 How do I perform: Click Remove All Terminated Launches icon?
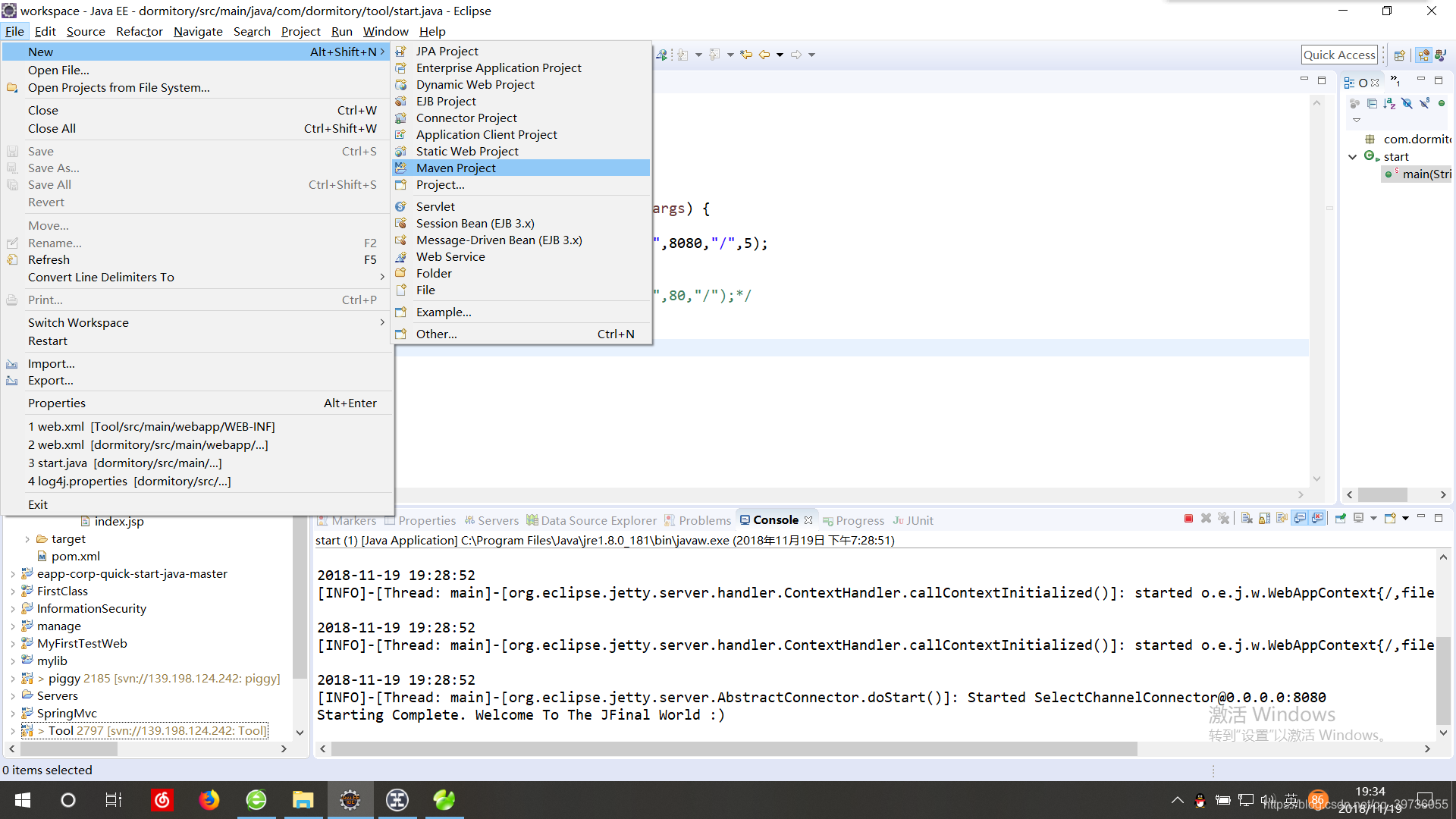(x=1223, y=519)
